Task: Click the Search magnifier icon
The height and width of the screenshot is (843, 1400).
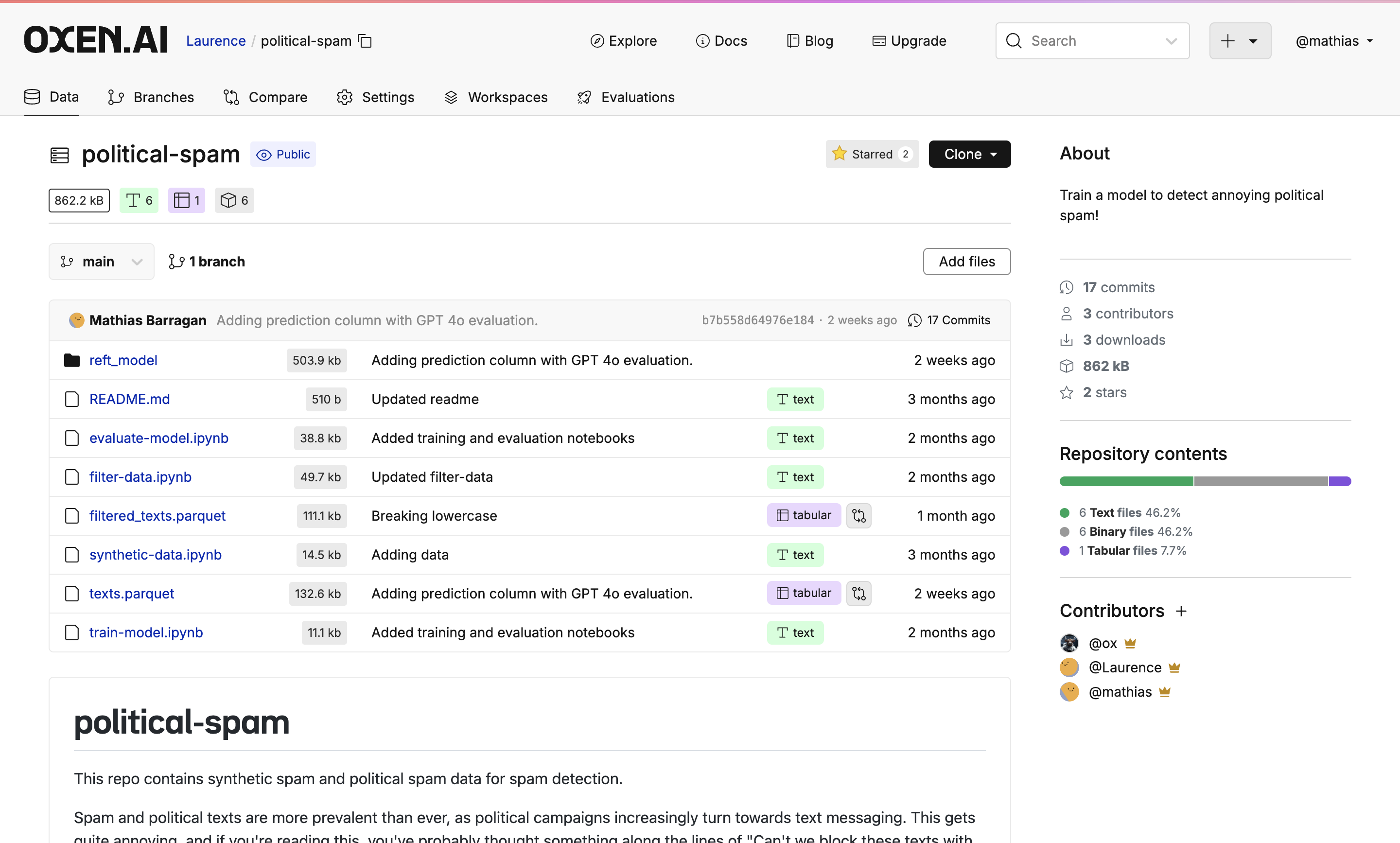Action: [x=1014, y=40]
